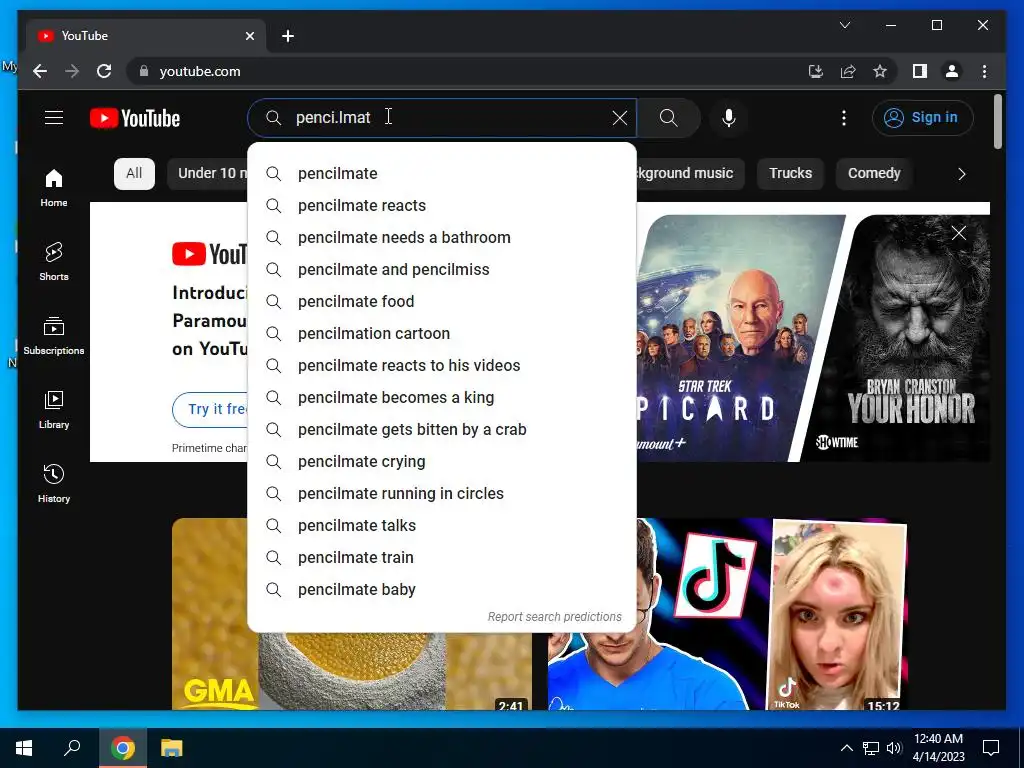Open History in the sidebar
The height and width of the screenshot is (768, 1024).
[54, 483]
